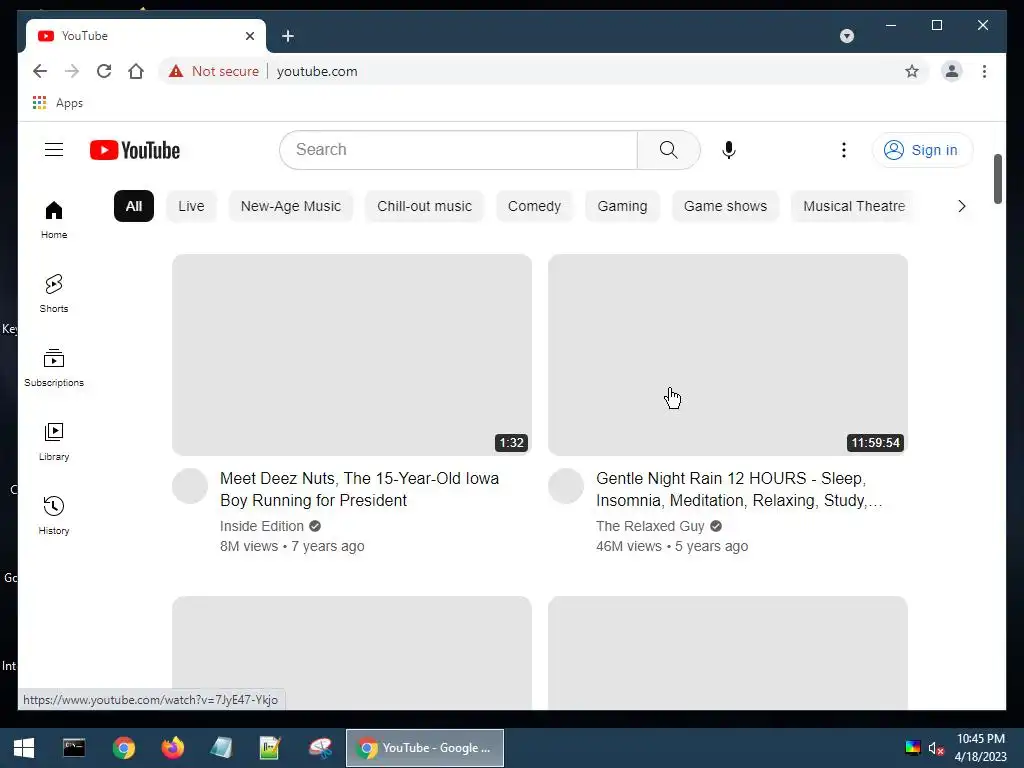Click The Relaxed Guy channel avatar
Screen dimensions: 1024x768
pos(566,486)
